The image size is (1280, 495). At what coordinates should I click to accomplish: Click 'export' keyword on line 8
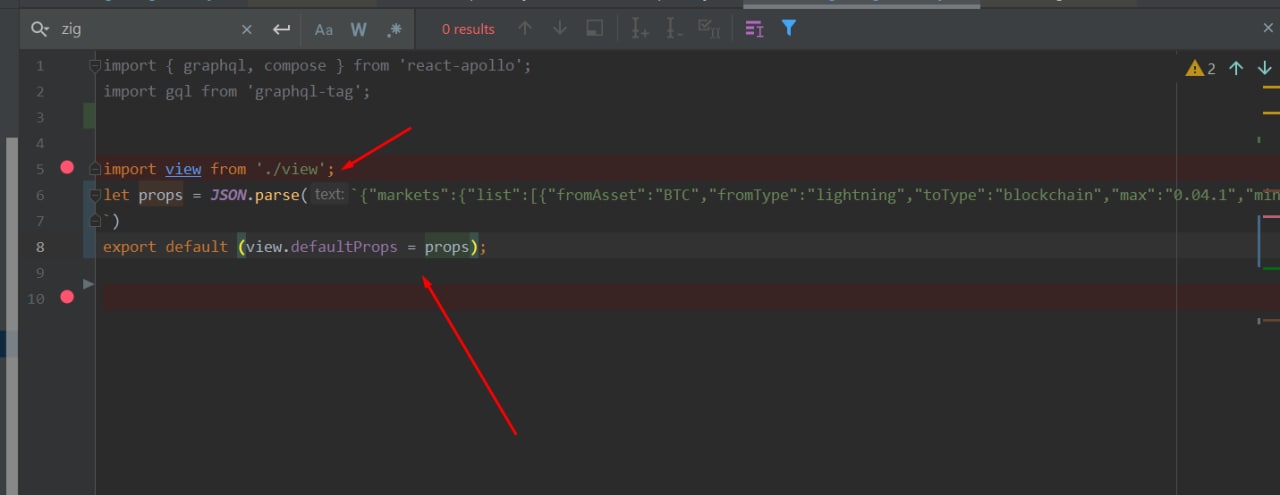click(130, 246)
